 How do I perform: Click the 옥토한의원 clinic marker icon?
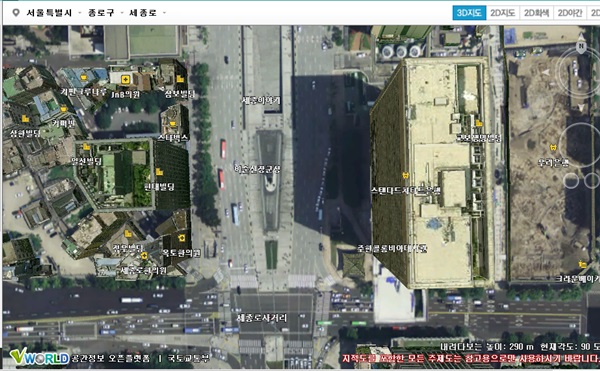coord(181,238)
